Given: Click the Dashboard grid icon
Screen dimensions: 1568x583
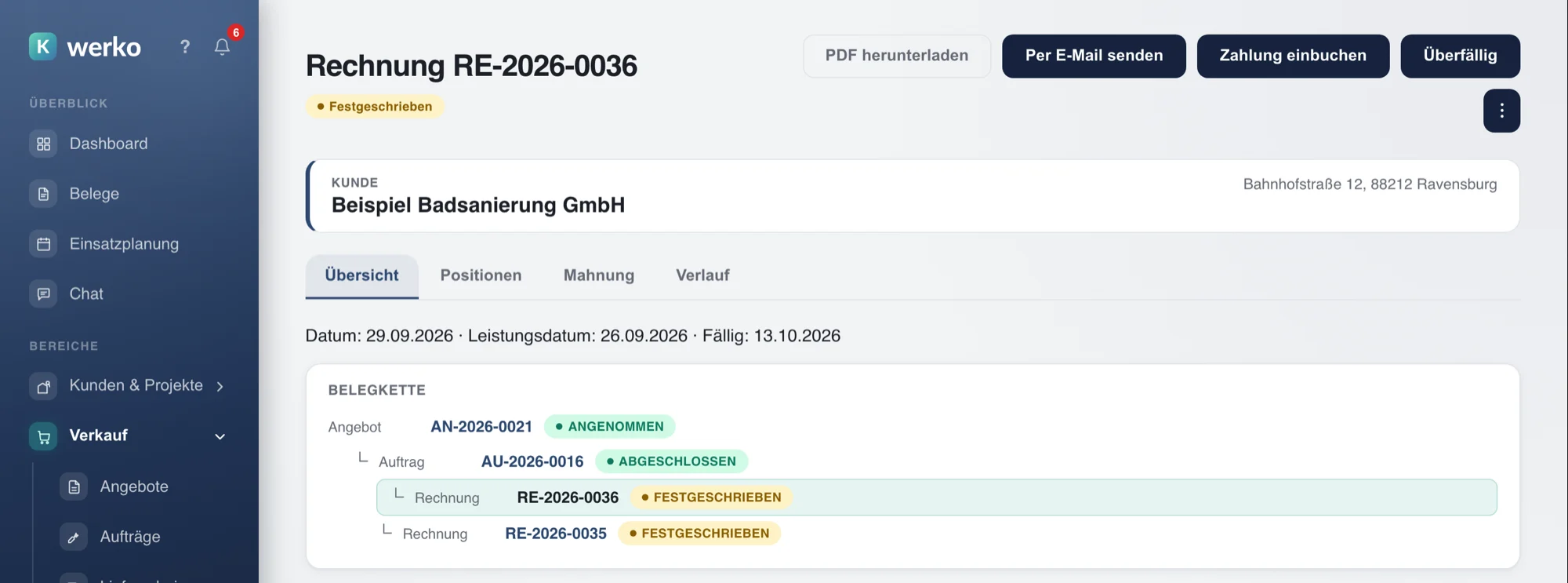Looking at the screenshot, I should 43,144.
